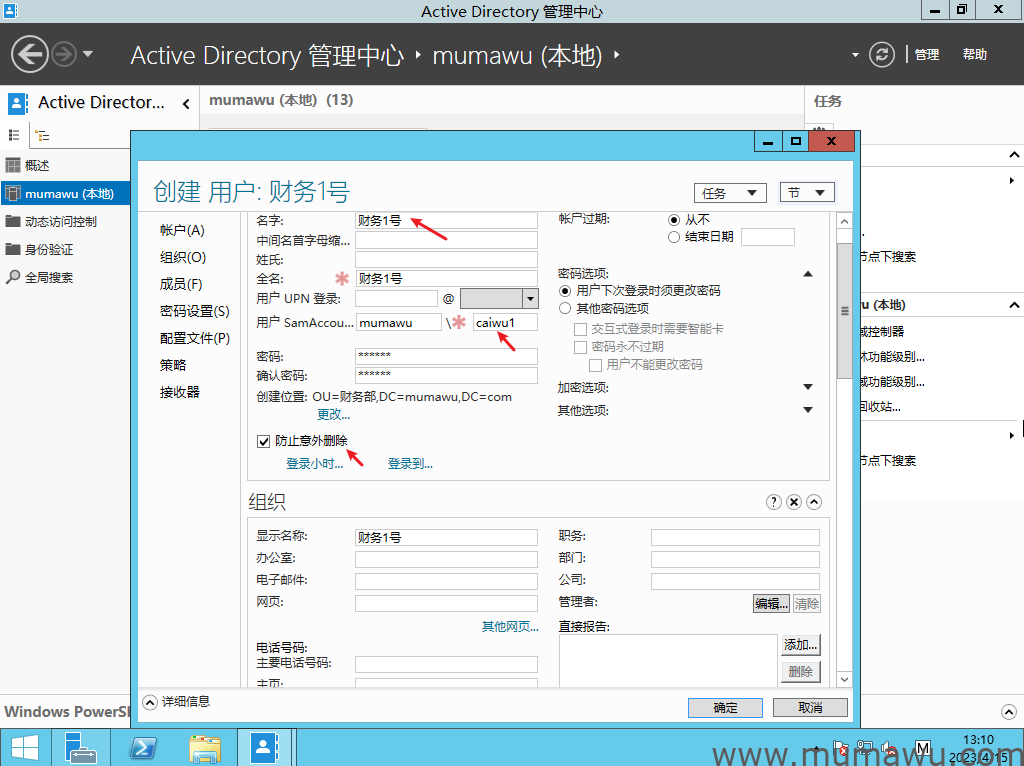Collapse the 密码选项 section
1024x766 pixels.
(808, 274)
